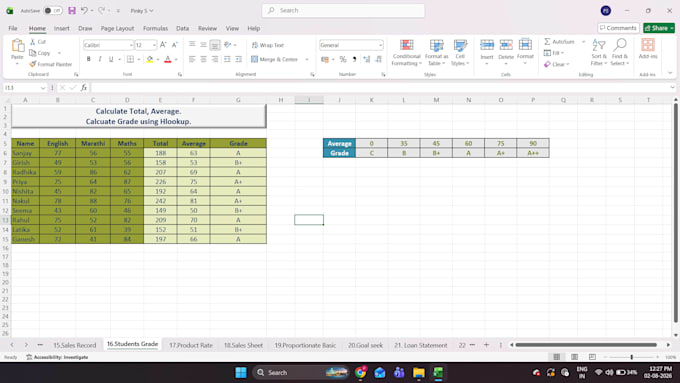The height and width of the screenshot is (383, 680).
Task: Expand the font size dropdown
Action: 154,45
